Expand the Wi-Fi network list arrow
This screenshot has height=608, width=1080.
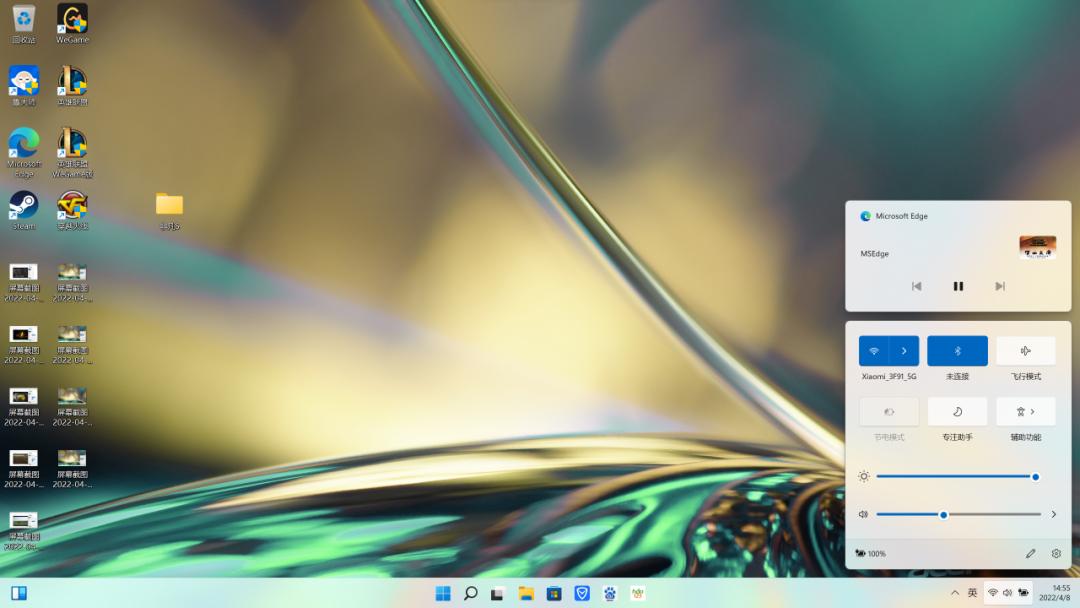pyautogui.click(x=904, y=351)
